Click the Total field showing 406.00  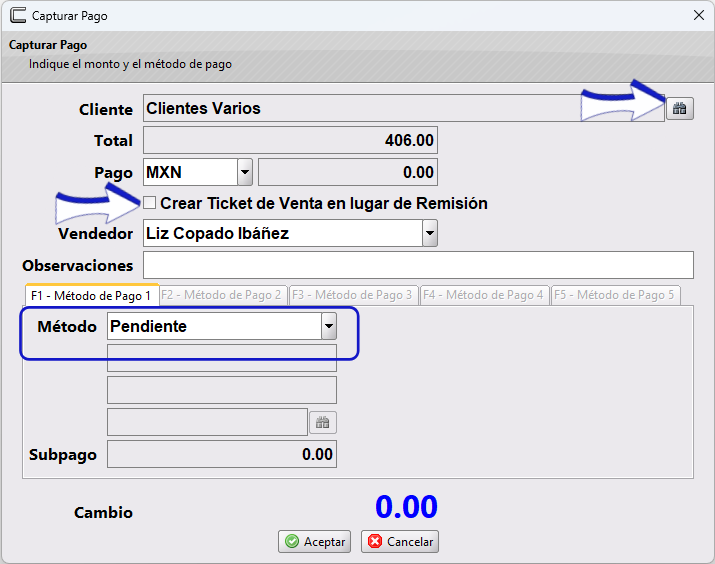290,140
